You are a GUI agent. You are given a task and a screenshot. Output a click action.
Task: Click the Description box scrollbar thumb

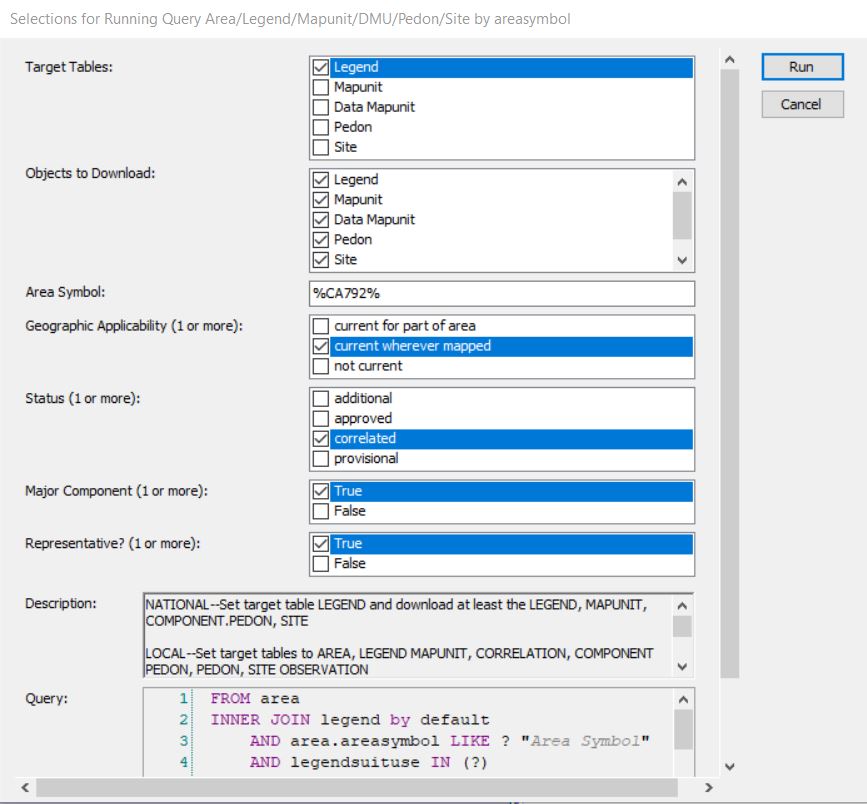(682, 627)
